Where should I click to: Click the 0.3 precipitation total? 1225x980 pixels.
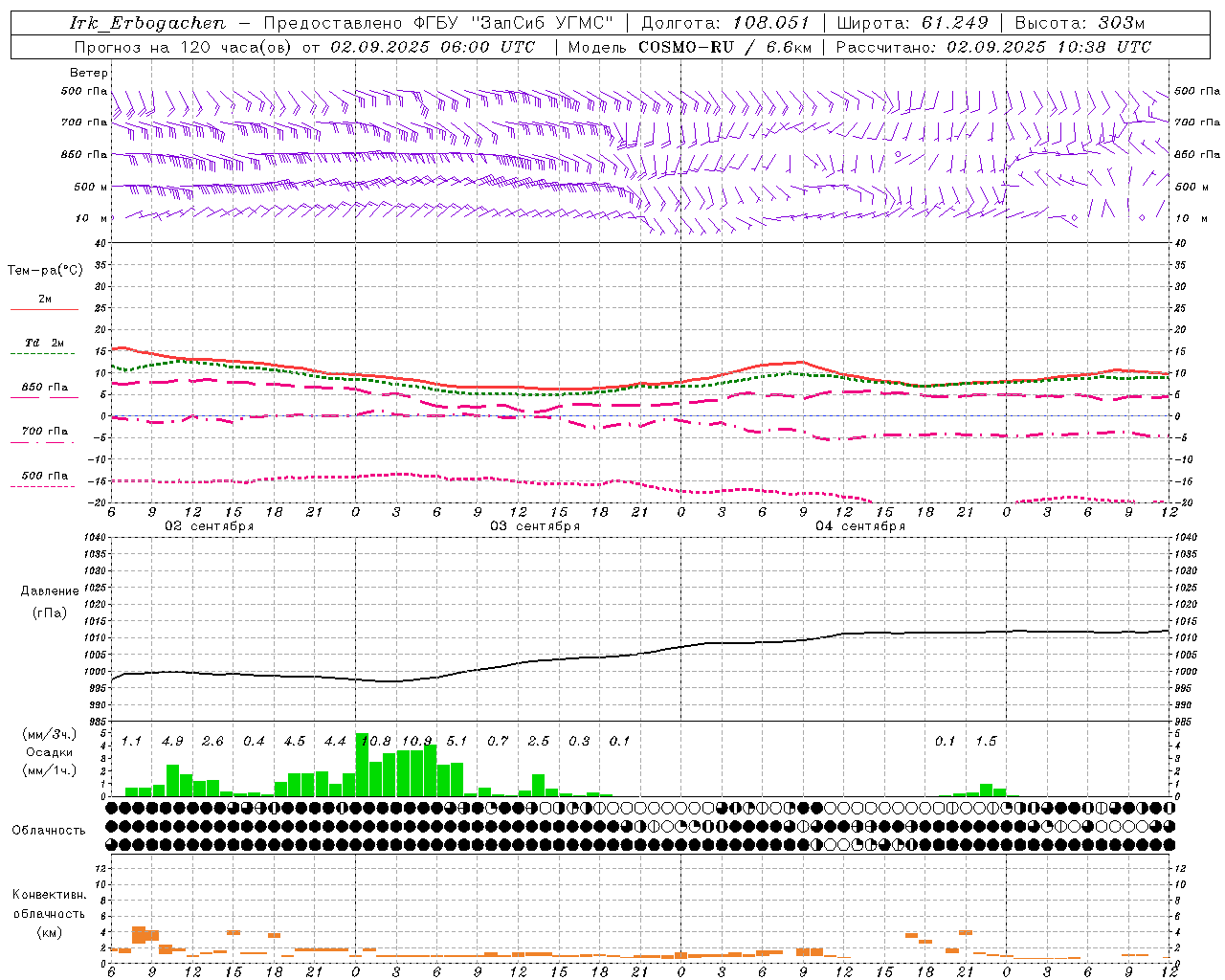click(x=579, y=742)
